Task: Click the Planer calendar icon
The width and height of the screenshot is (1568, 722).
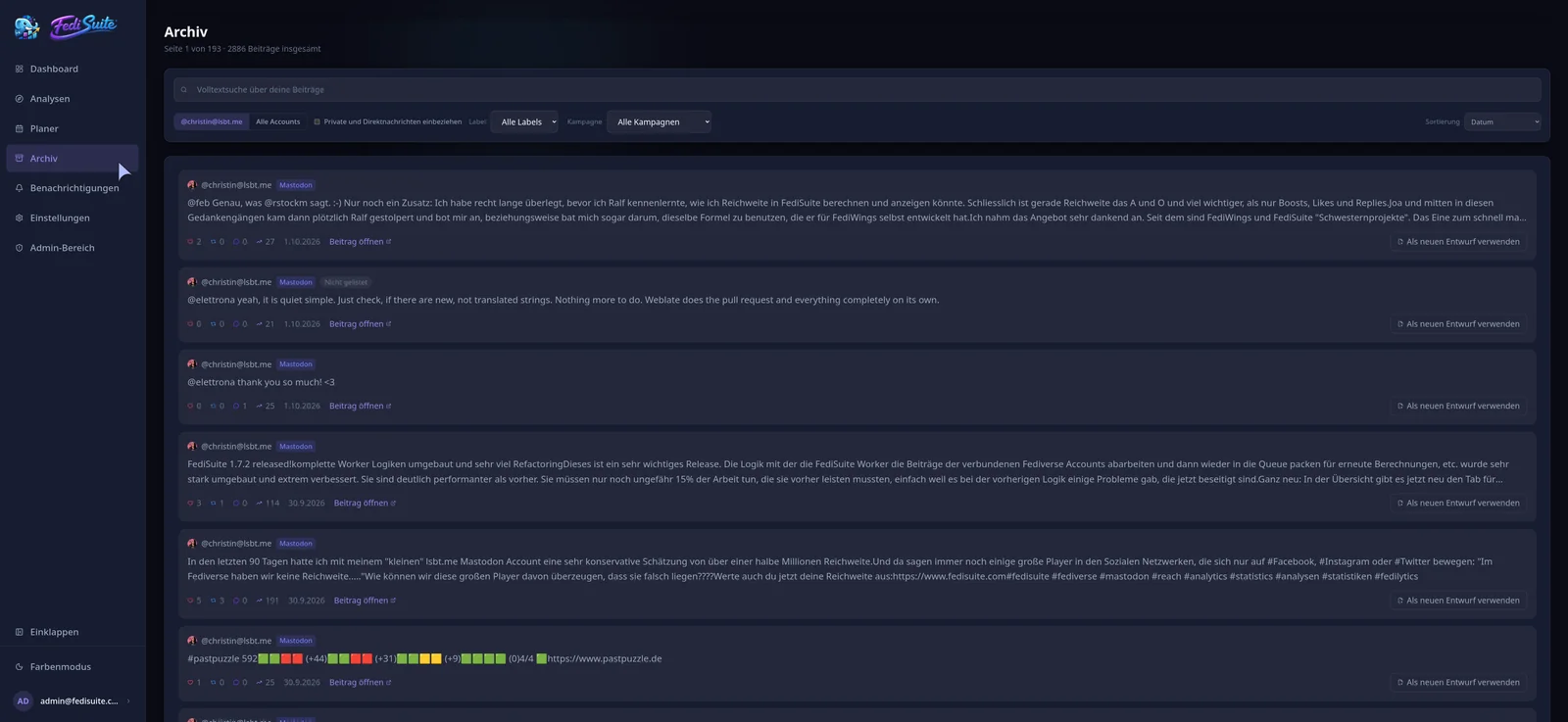Action: (x=20, y=128)
